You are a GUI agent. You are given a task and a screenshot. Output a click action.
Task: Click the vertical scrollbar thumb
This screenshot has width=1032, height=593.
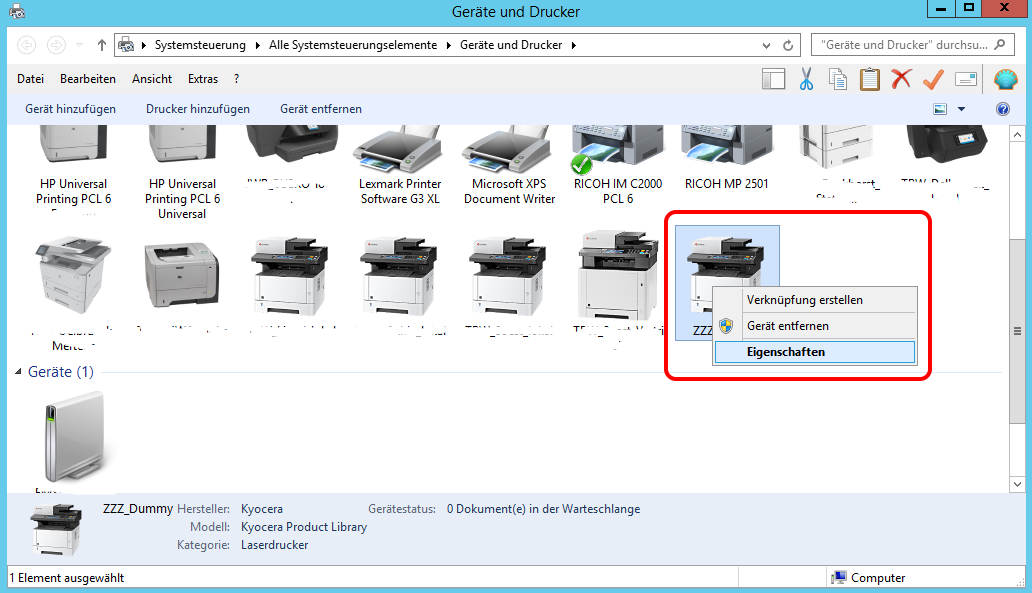1017,331
